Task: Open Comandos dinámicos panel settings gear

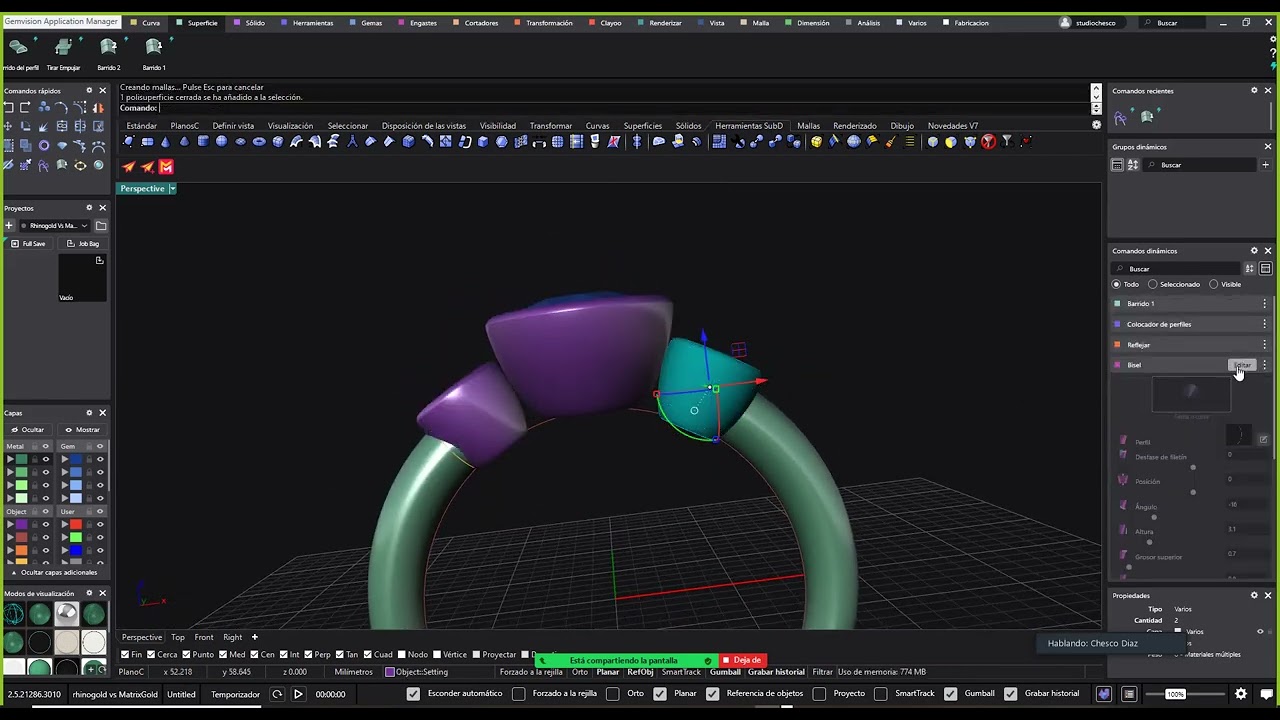Action: [x=1254, y=251]
